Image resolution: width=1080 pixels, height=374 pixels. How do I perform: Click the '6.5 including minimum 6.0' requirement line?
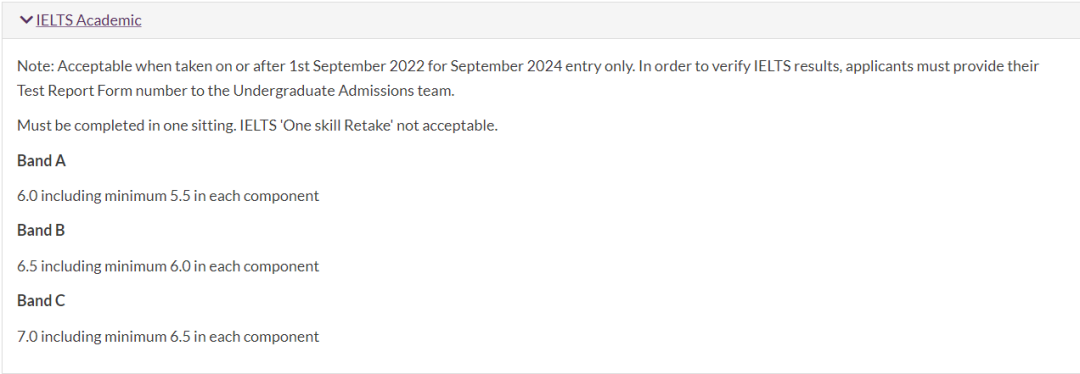click(168, 266)
